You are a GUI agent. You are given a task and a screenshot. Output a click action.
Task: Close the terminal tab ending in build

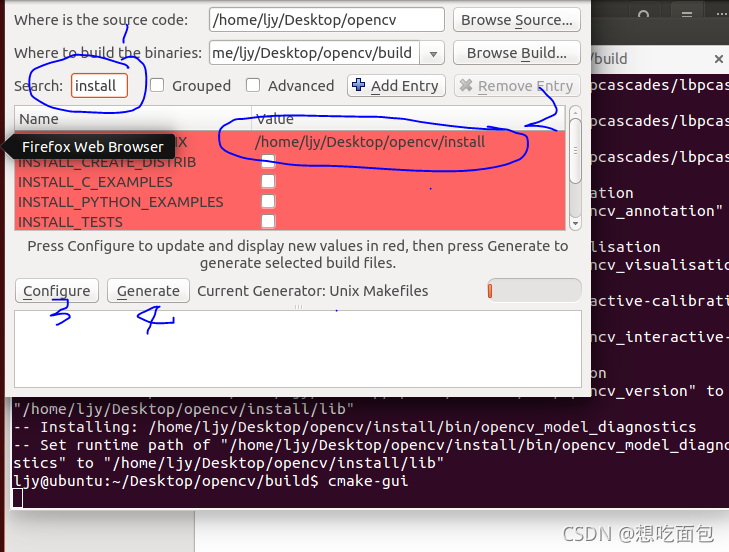[x=719, y=59]
